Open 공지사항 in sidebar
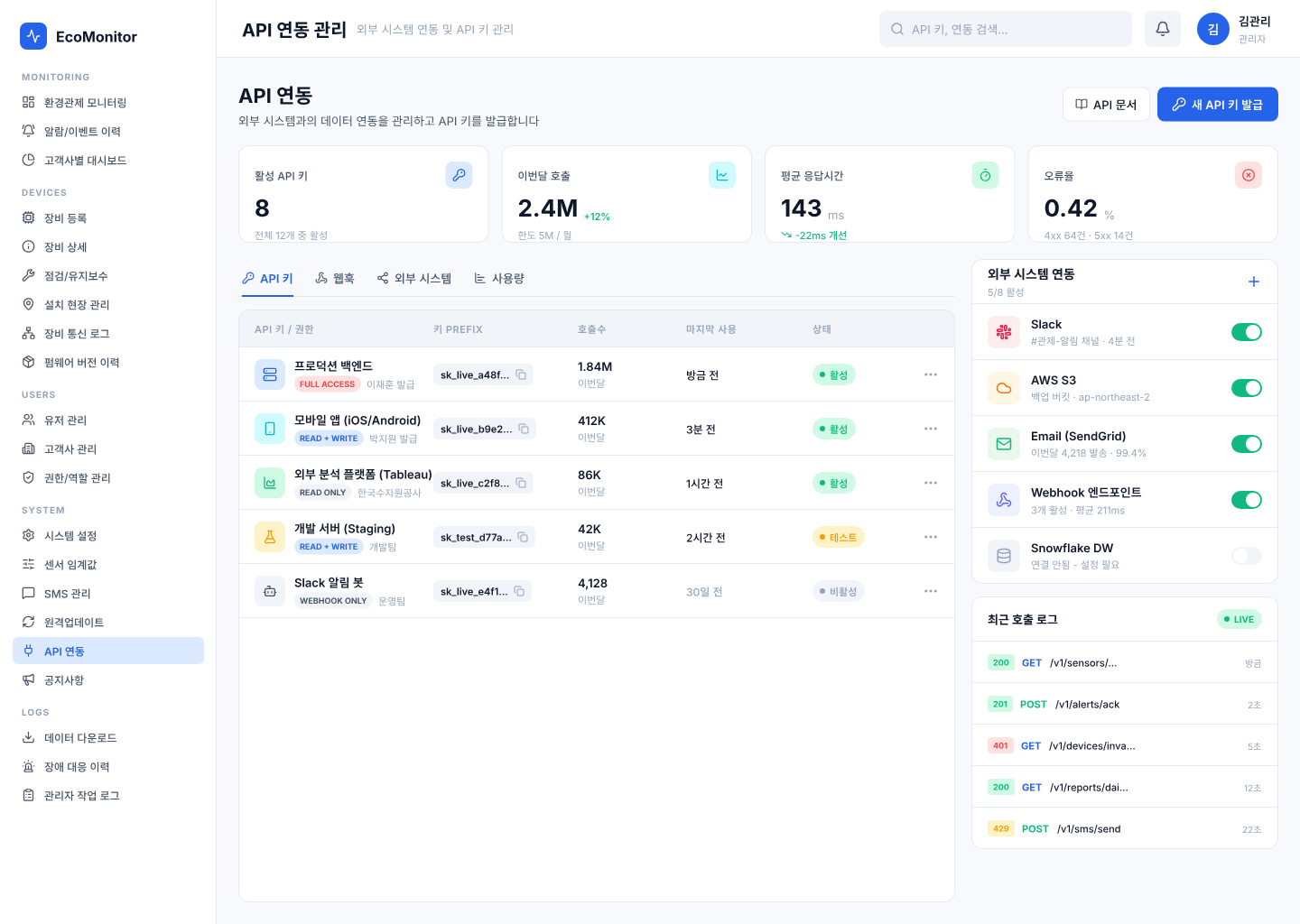The image size is (1300, 924). pos(108,680)
